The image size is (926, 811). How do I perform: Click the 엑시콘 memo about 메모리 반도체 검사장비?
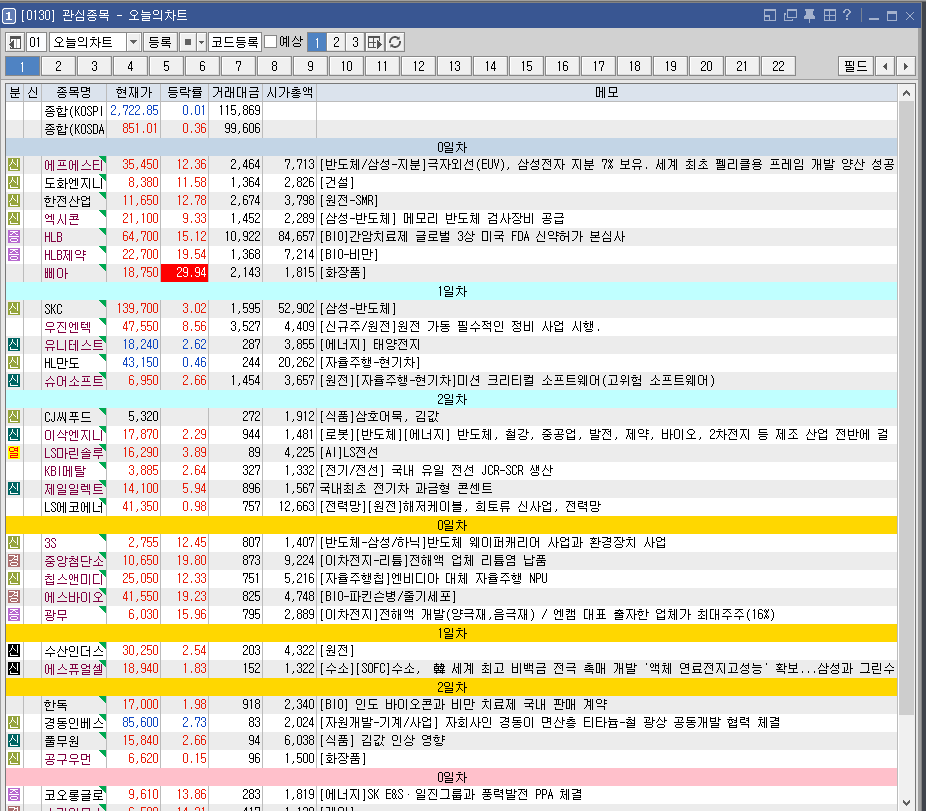point(442,219)
